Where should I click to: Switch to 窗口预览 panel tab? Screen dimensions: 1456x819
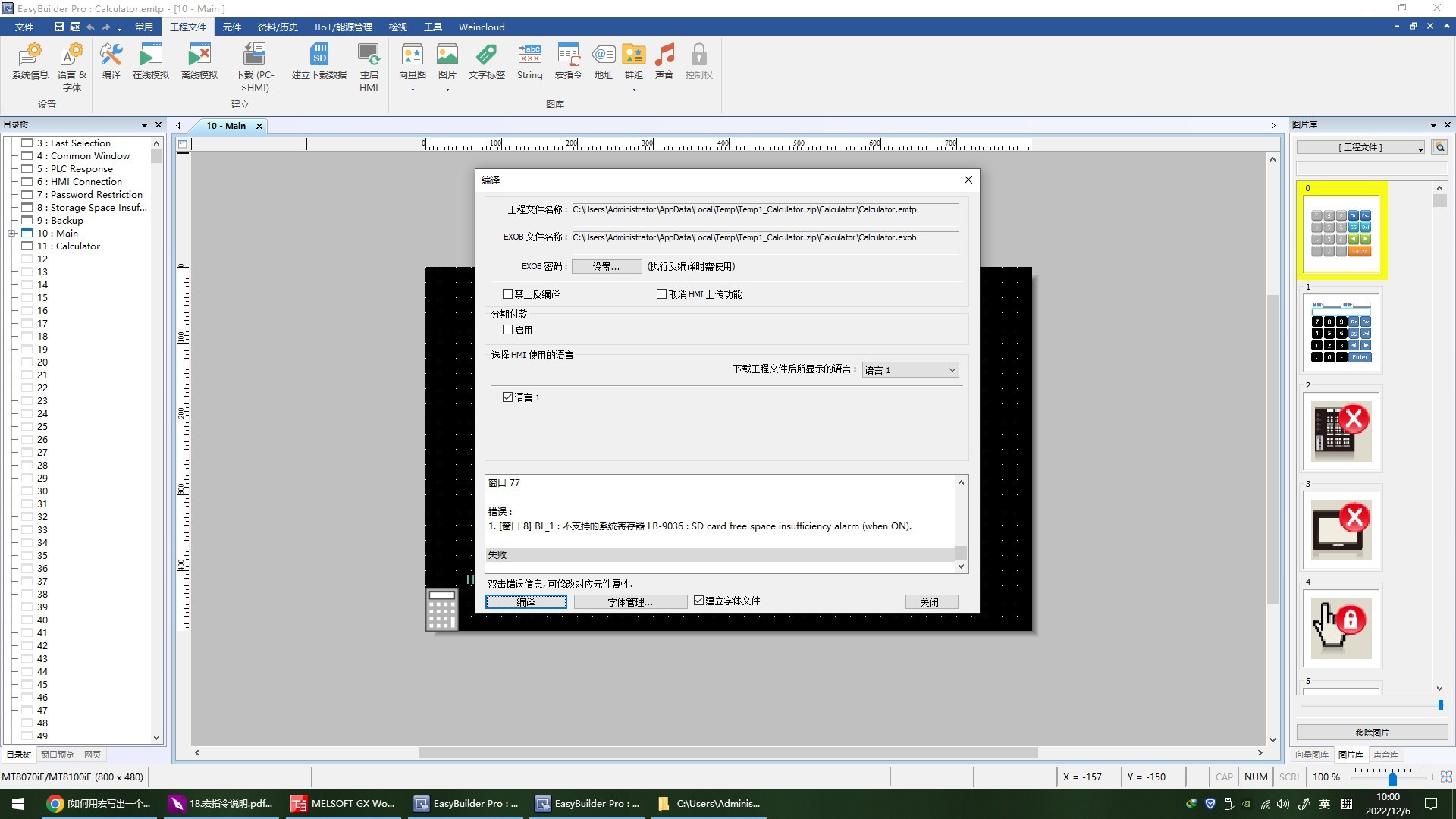coord(58,755)
